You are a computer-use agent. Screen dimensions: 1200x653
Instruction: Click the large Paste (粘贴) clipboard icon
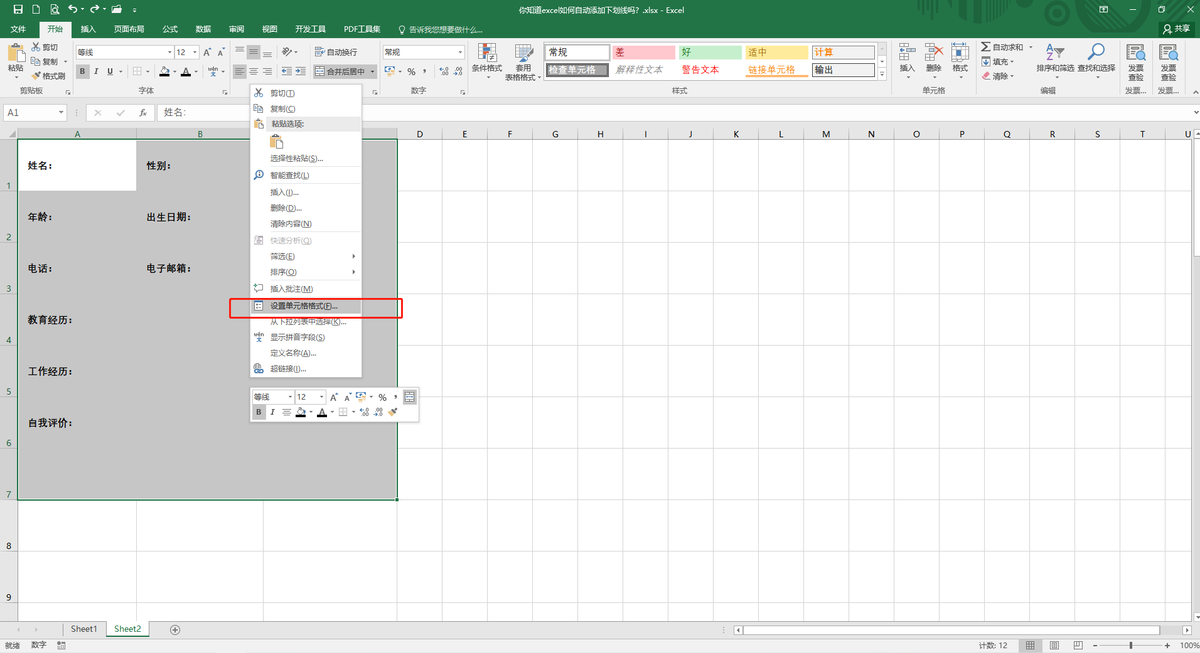click(15, 52)
